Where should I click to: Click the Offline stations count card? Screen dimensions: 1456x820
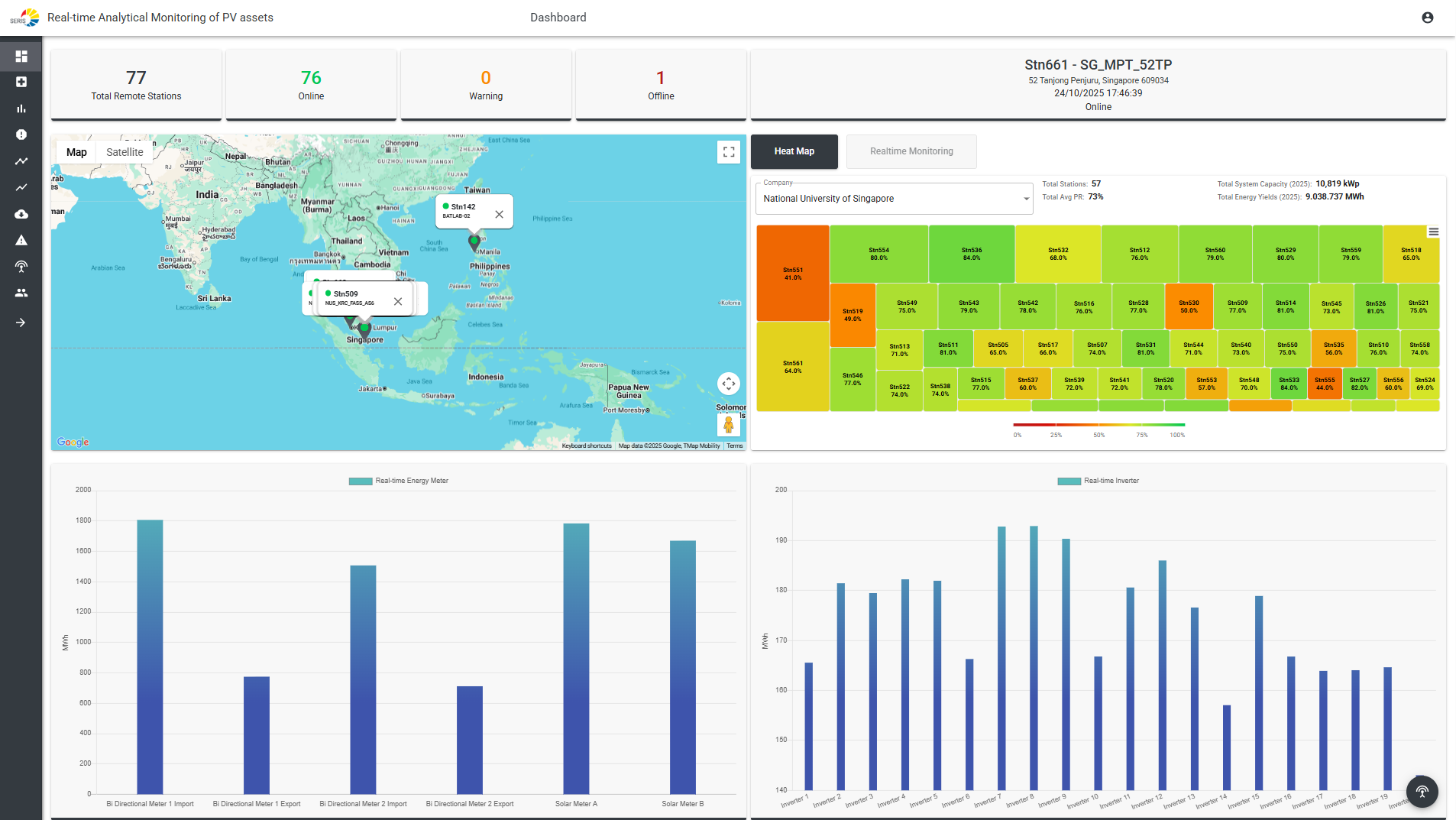[x=660, y=85]
